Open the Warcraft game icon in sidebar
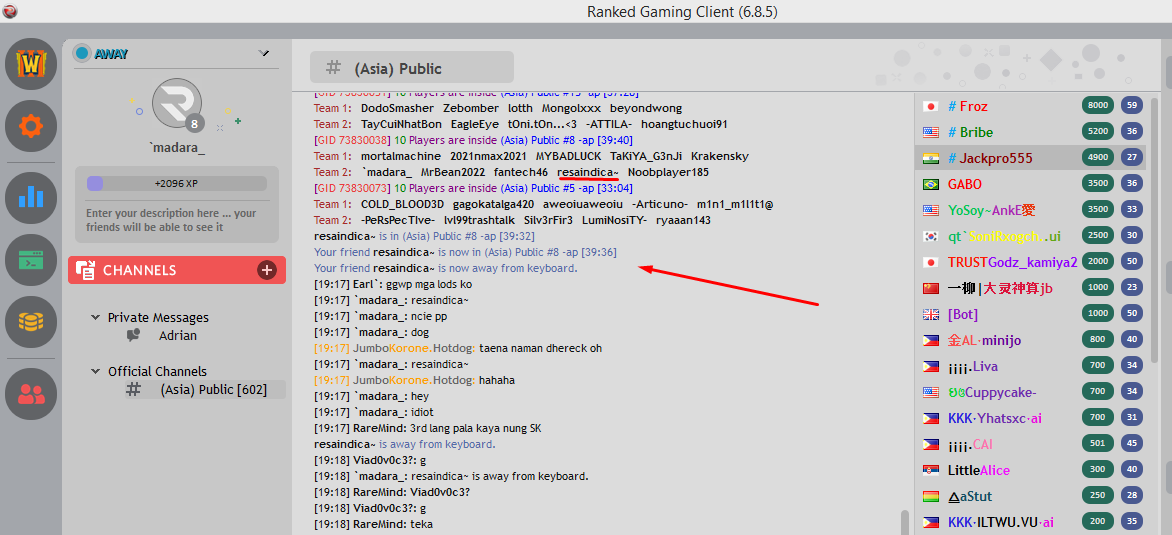The image size is (1172, 535). [x=31, y=64]
